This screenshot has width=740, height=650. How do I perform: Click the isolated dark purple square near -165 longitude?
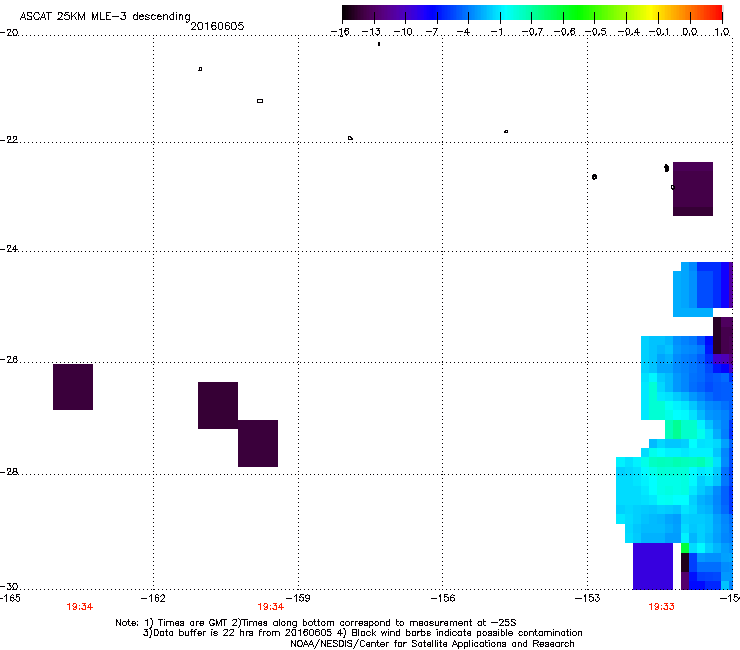73,387
